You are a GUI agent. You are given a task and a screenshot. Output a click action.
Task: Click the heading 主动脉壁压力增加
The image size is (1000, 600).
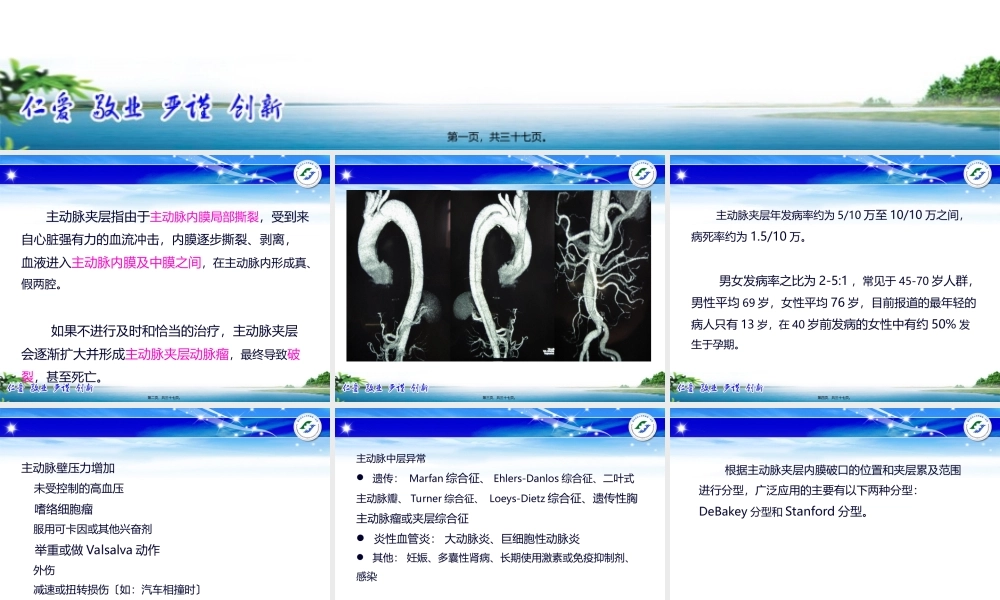66,465
